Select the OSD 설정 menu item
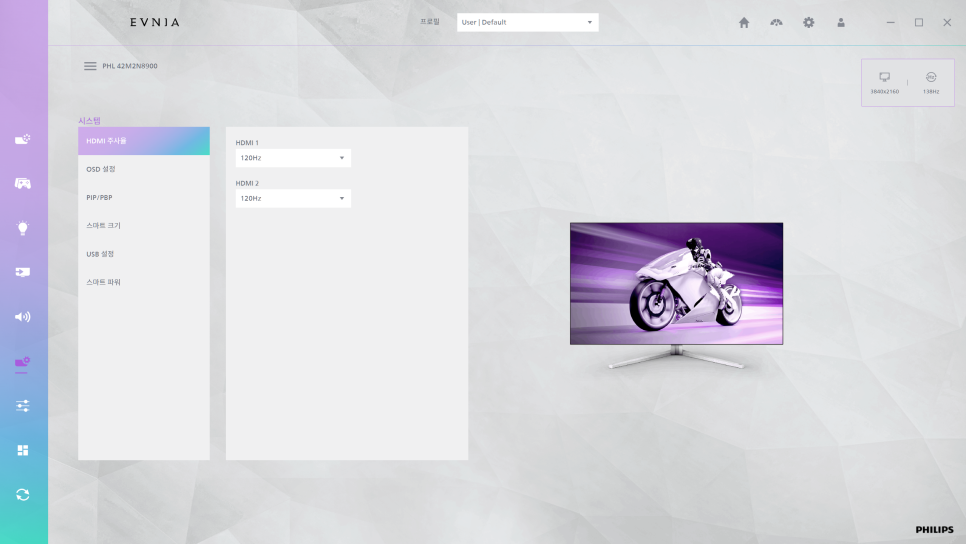The image size is (966, 544). 143,169
